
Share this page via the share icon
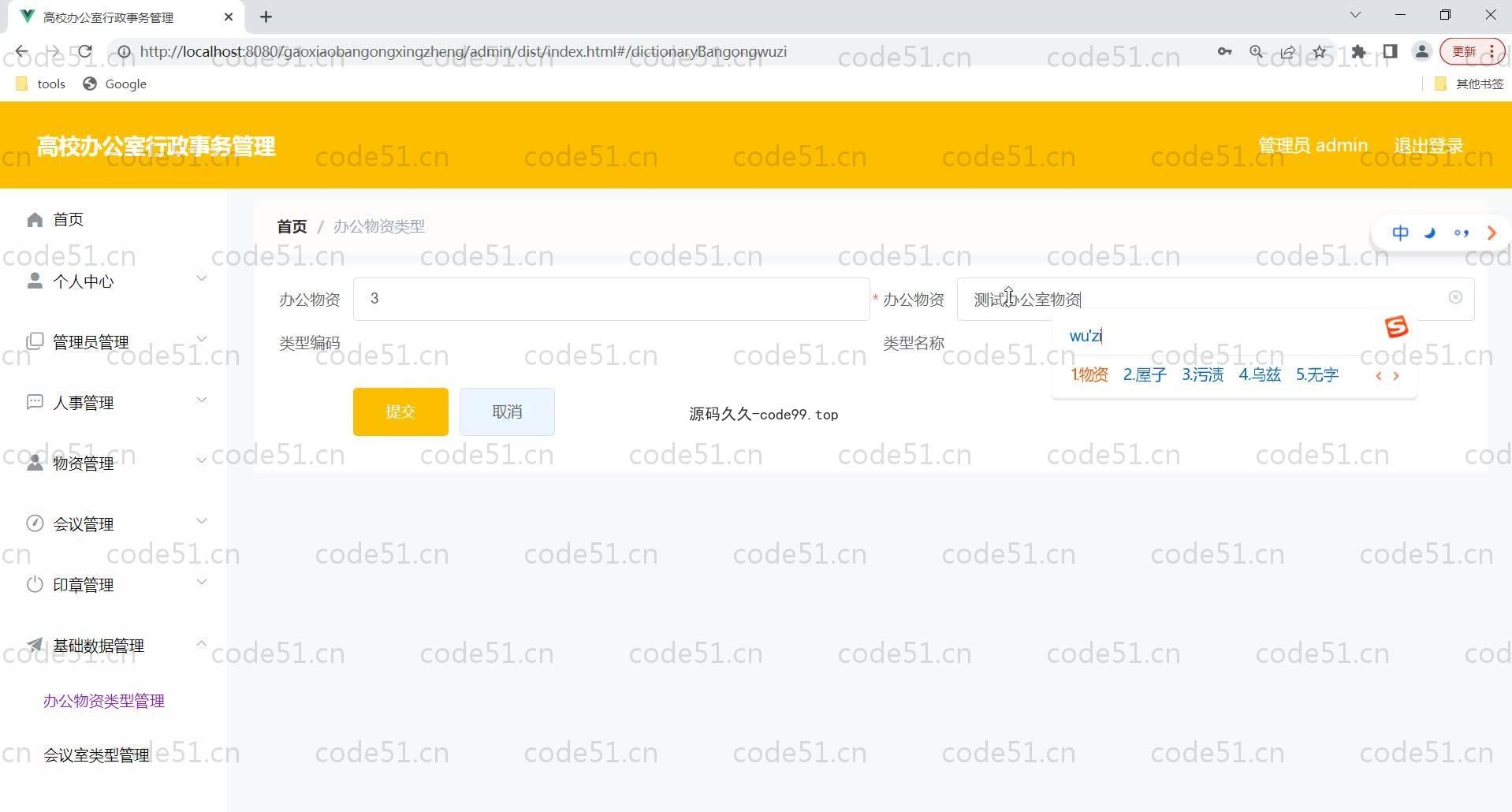pos(1288,52)
